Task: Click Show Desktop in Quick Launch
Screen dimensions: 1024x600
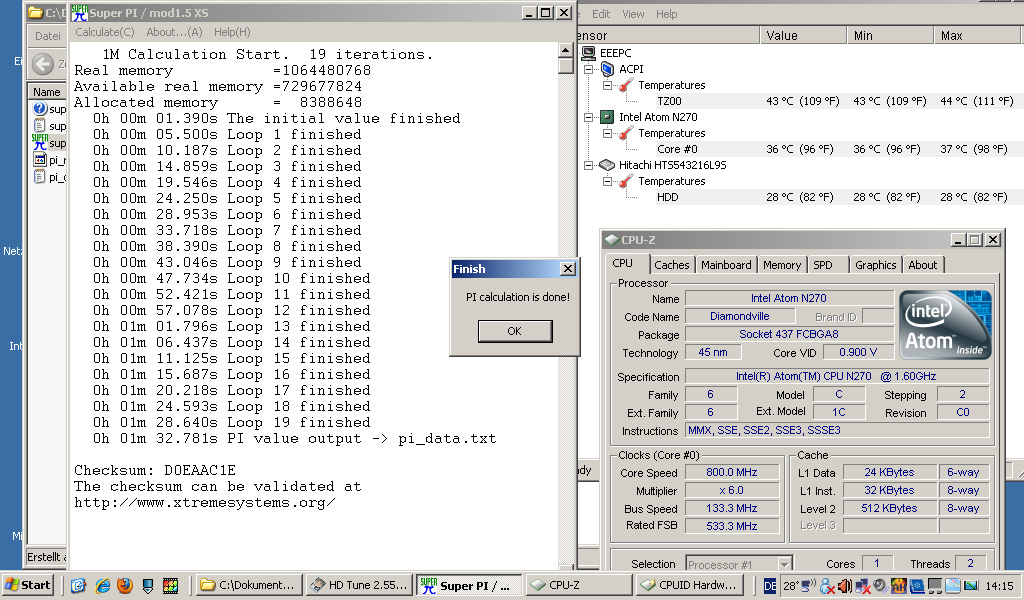Action: [x=78, y=586]
